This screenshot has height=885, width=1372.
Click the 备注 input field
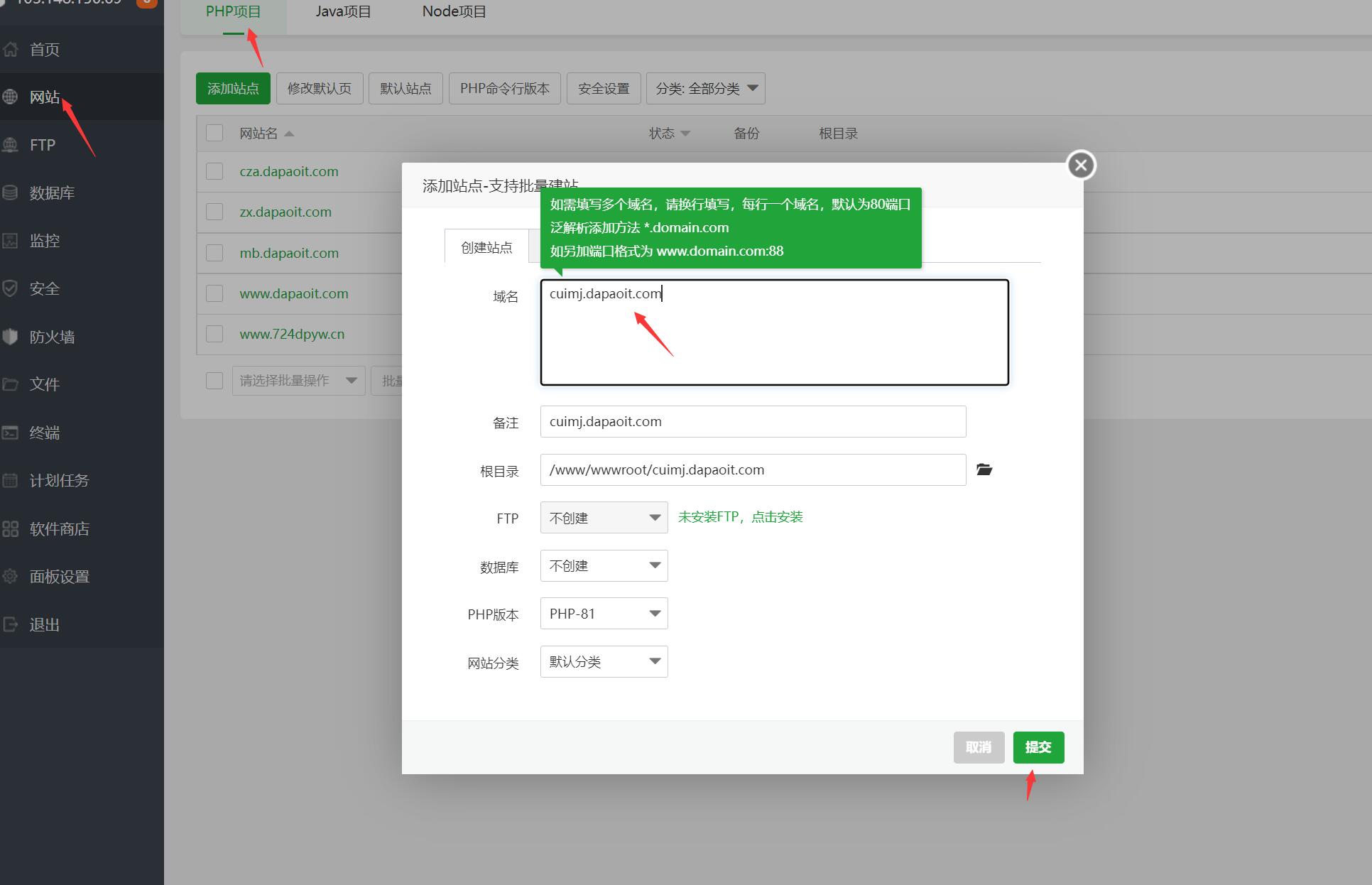[753, 422]
